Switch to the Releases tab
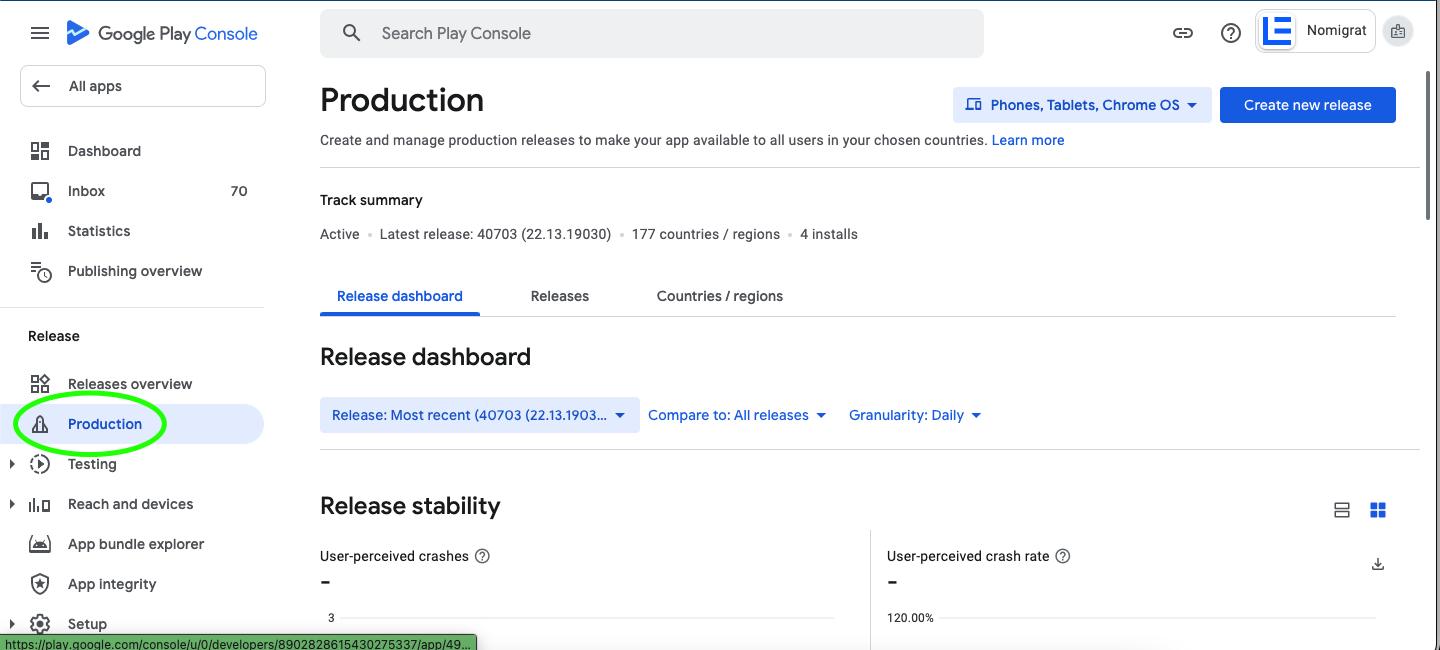Viewport: 1440px width, 650px height. tap(559, 296)
